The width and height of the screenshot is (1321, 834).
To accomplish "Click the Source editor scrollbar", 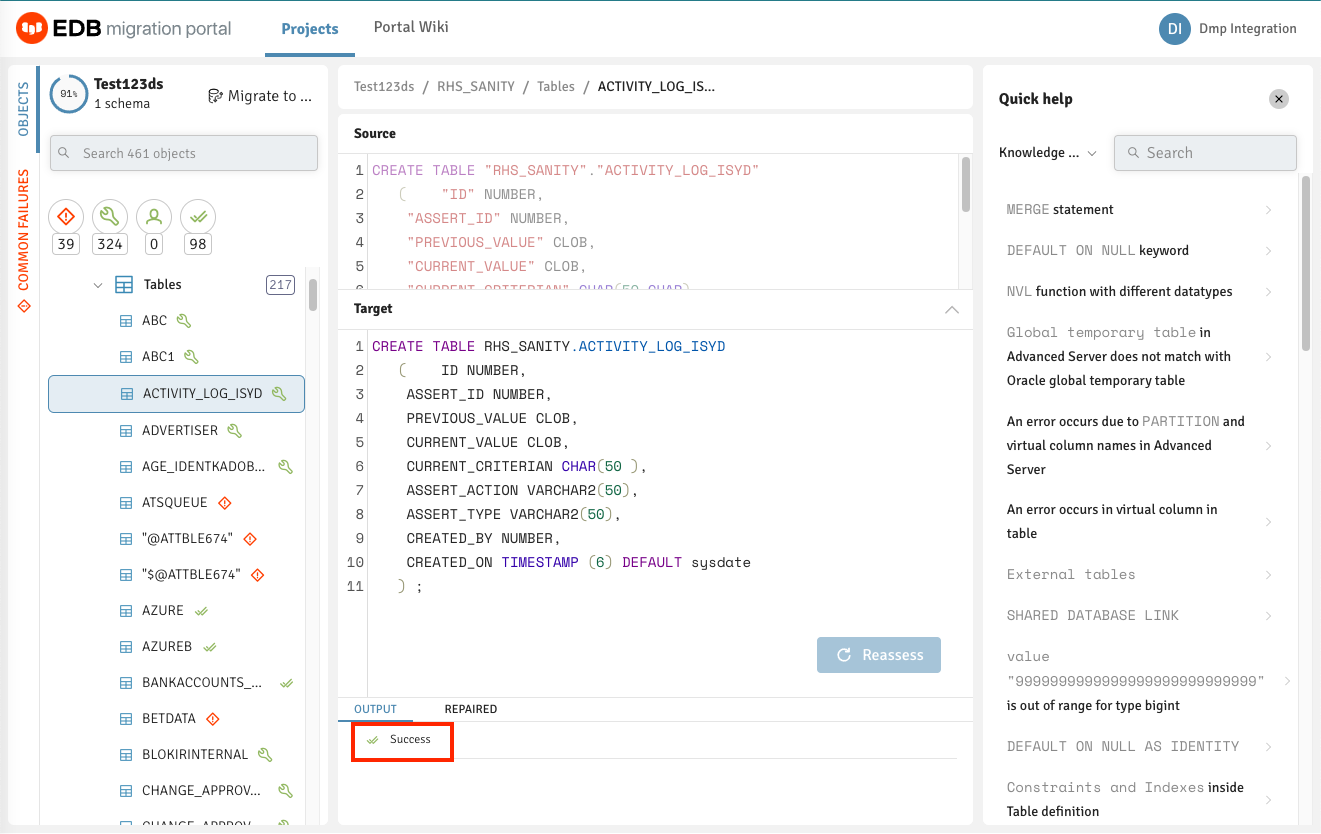I will (x=965, y=184).
